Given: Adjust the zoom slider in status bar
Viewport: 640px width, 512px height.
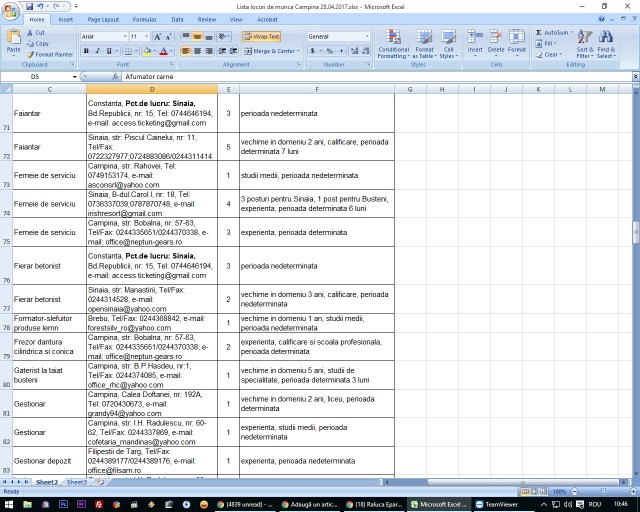Looking at the screenshot, I should [x=604, y=492].
